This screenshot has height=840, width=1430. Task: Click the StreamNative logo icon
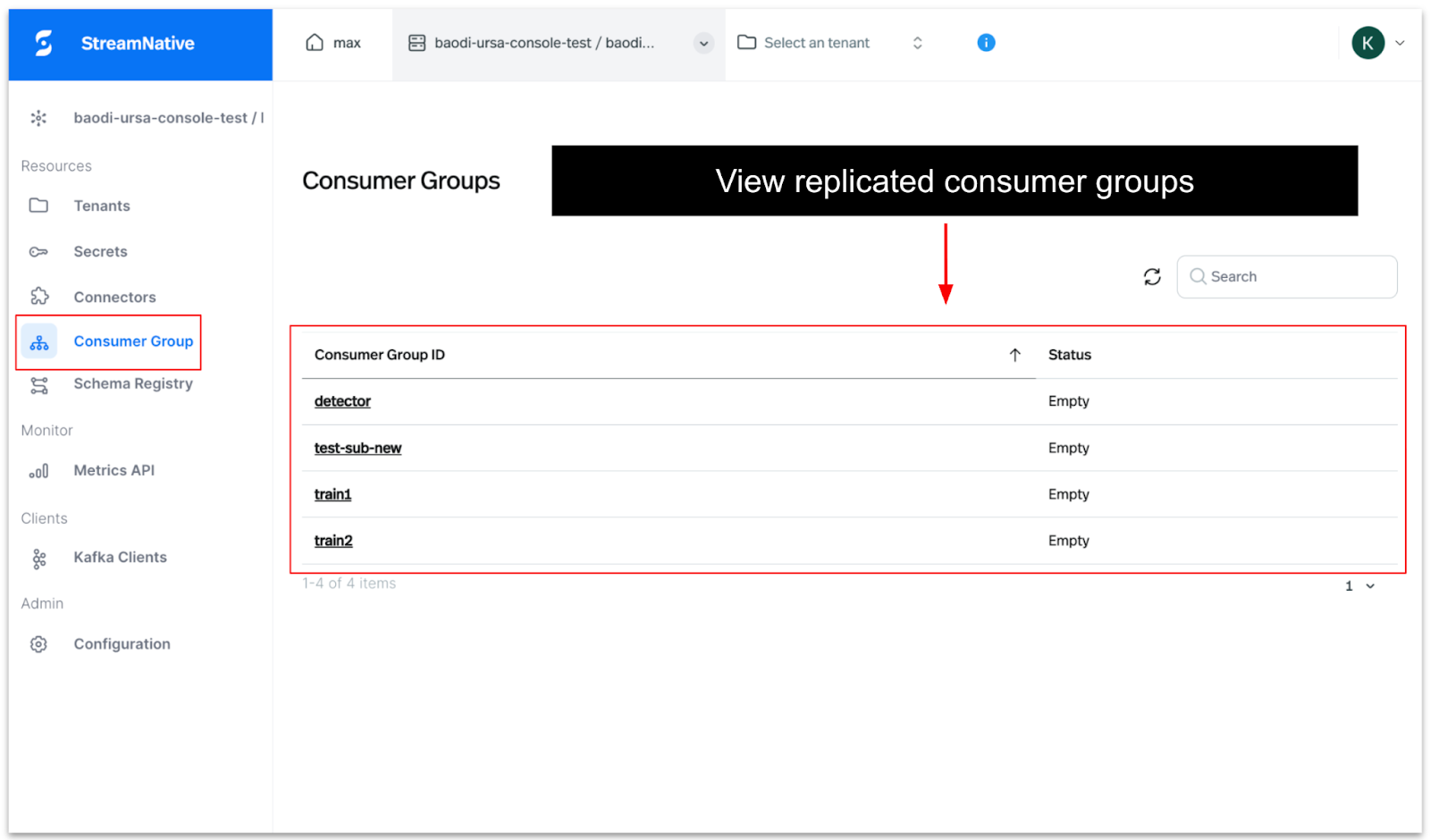pos(44,43)
